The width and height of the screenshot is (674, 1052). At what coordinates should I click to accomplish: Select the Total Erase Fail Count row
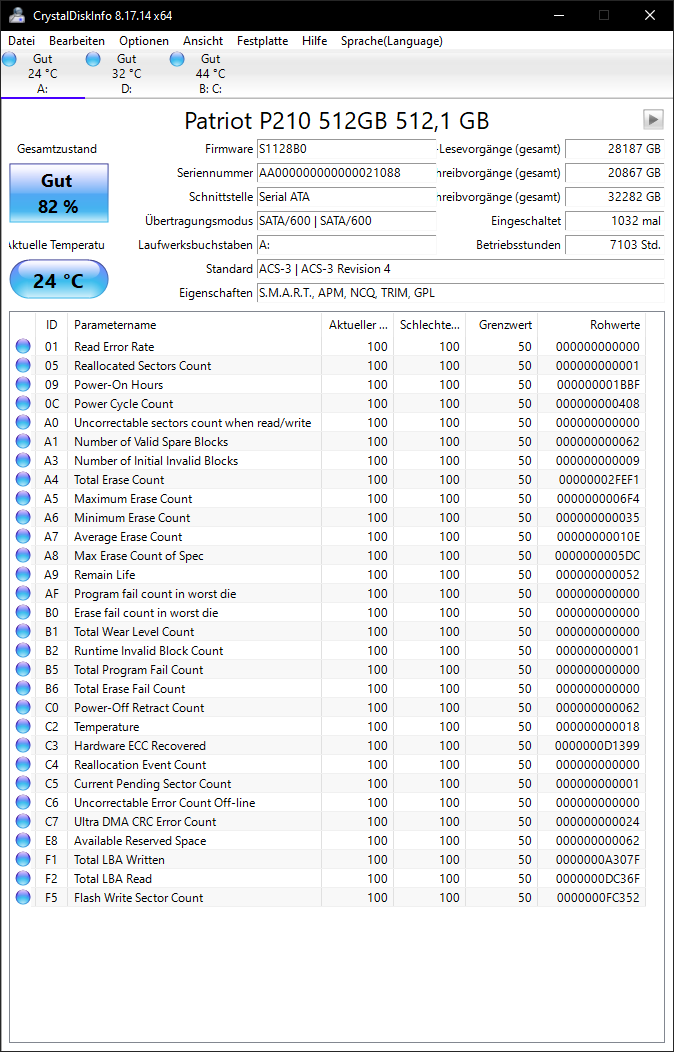[x=328, y=689]
